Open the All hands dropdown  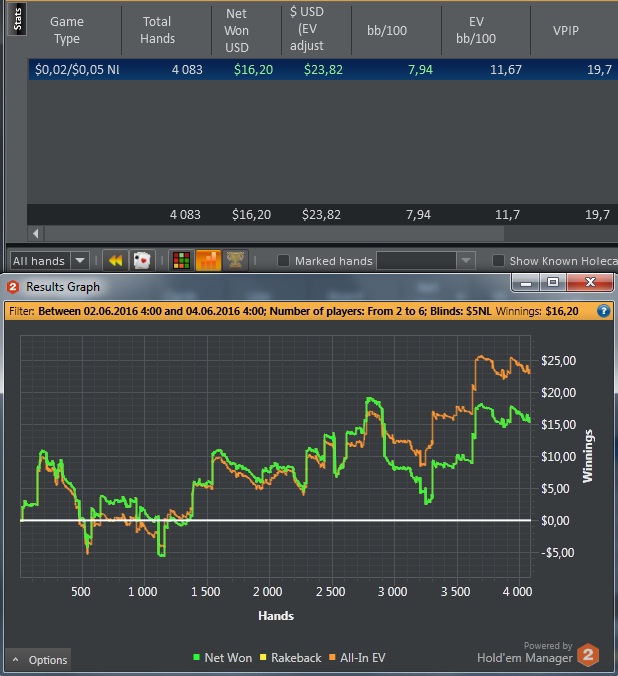pyautogui.click(x=50, y=261)
